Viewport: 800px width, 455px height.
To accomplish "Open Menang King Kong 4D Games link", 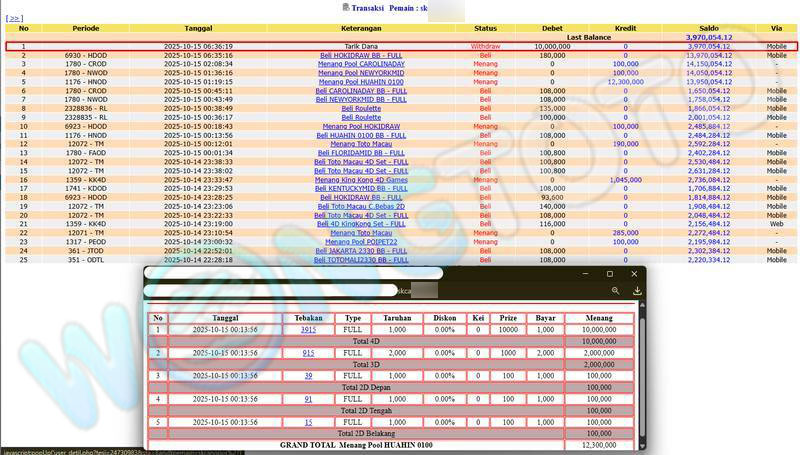I will click(362, 179).
